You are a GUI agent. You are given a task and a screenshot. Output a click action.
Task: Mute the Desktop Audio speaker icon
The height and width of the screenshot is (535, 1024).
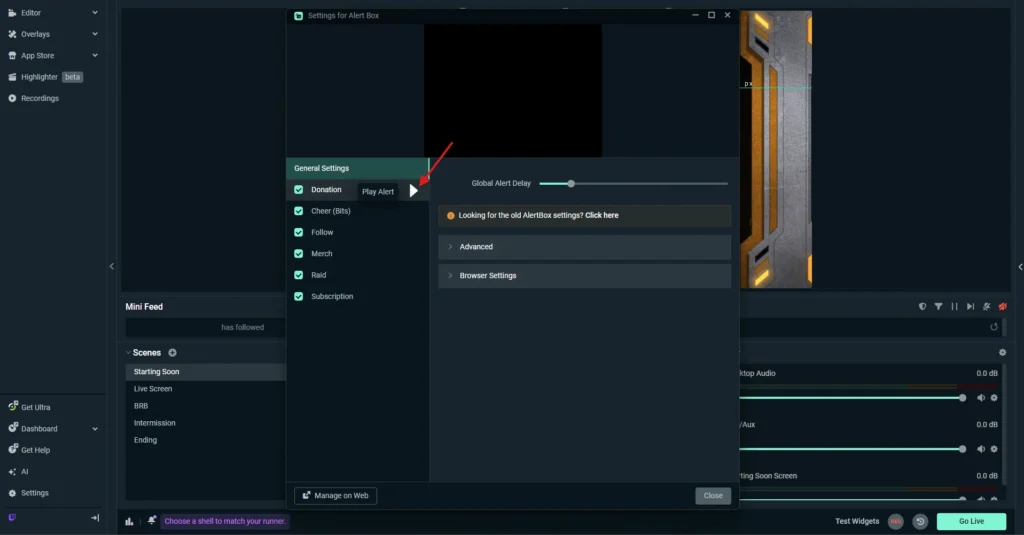point(980,398)
